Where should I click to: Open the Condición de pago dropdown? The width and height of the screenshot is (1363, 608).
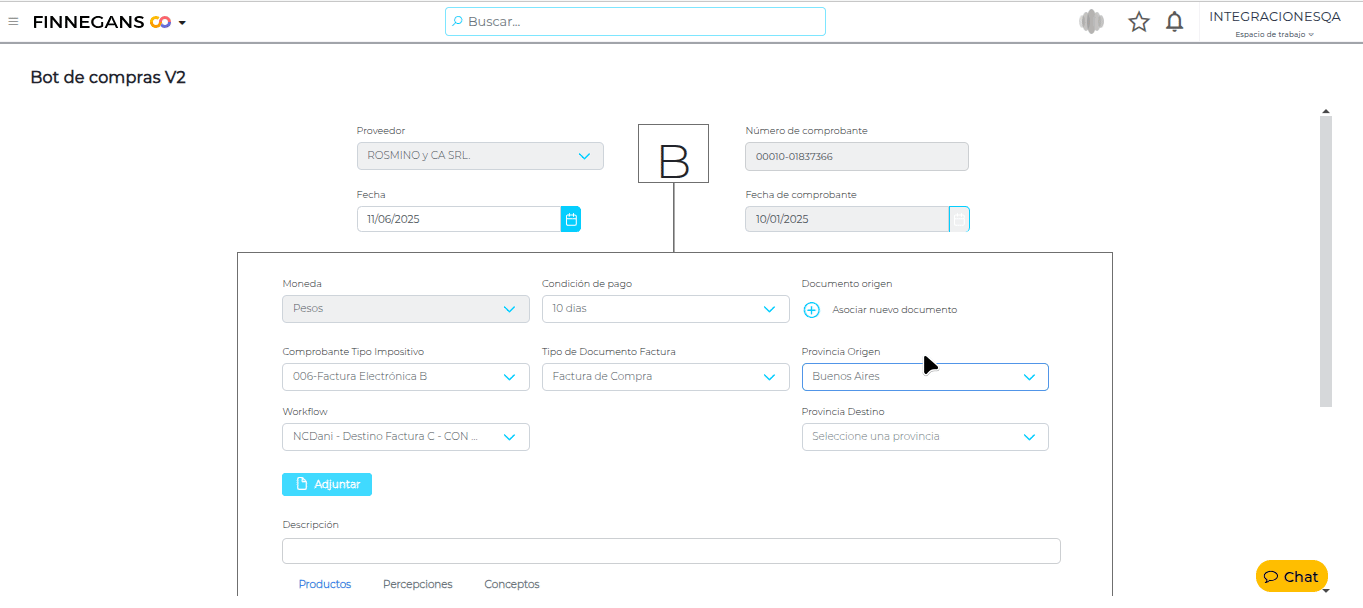point(768,309)
